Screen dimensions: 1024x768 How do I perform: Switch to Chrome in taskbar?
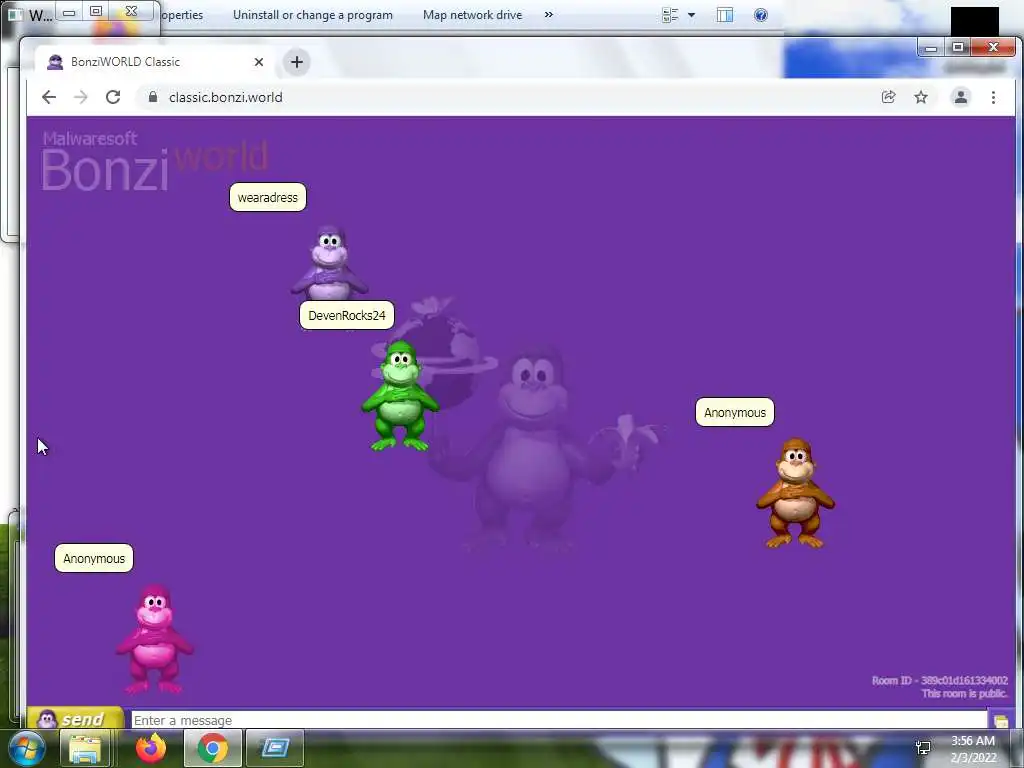coord(212,748)
